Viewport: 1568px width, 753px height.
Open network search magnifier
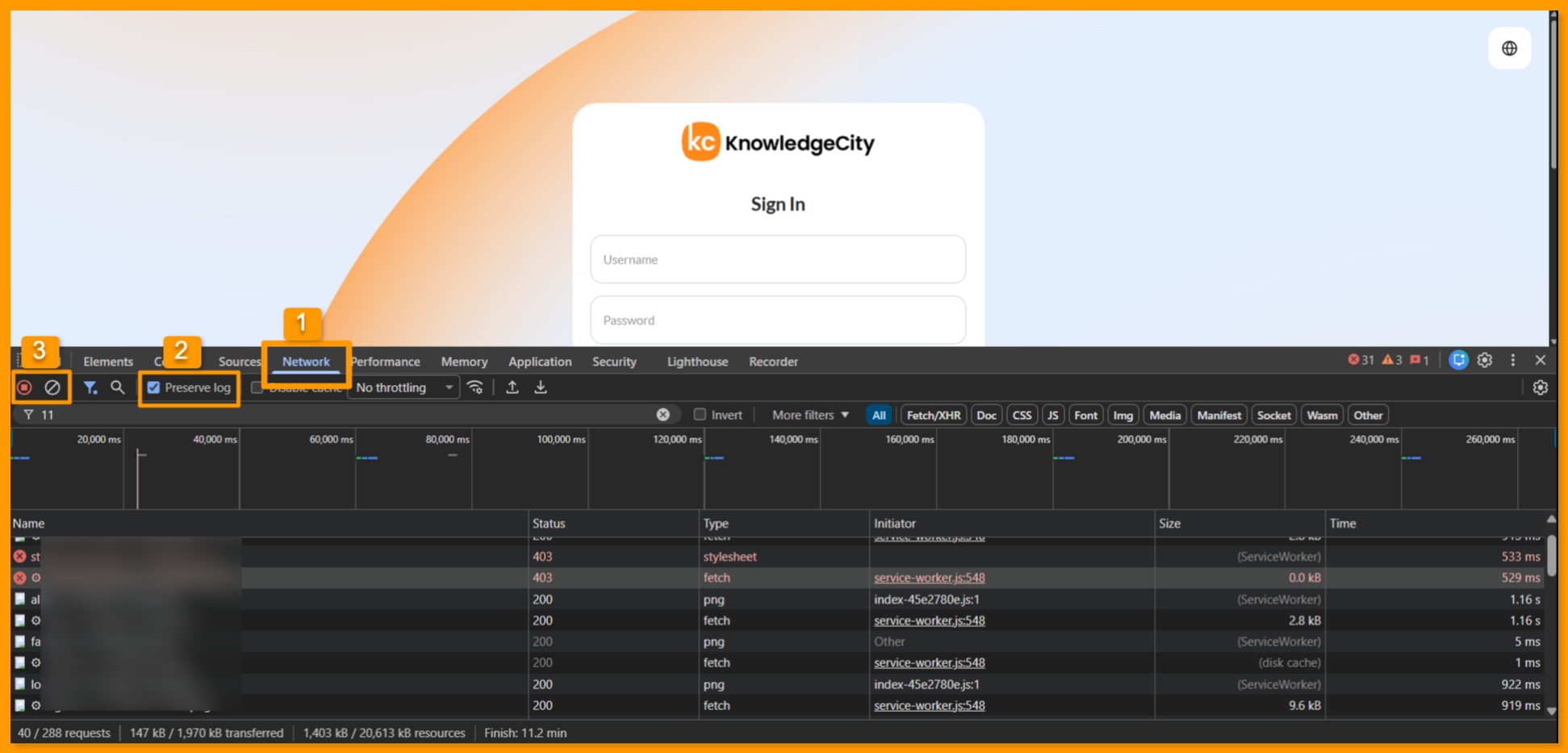coord(118,387)
